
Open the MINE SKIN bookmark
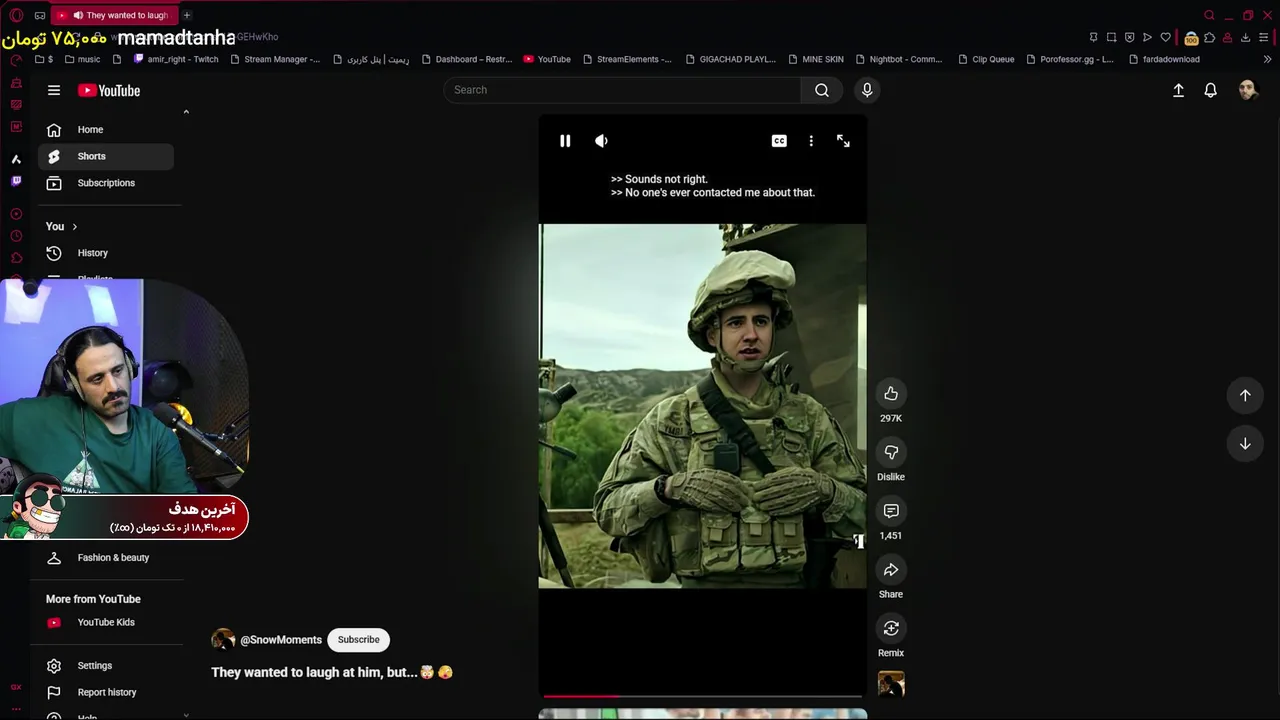pos(815,59)
